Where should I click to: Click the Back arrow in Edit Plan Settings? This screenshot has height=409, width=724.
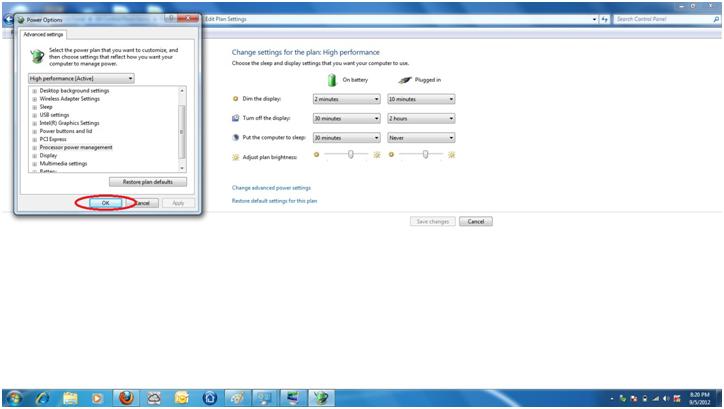[8, 19]
